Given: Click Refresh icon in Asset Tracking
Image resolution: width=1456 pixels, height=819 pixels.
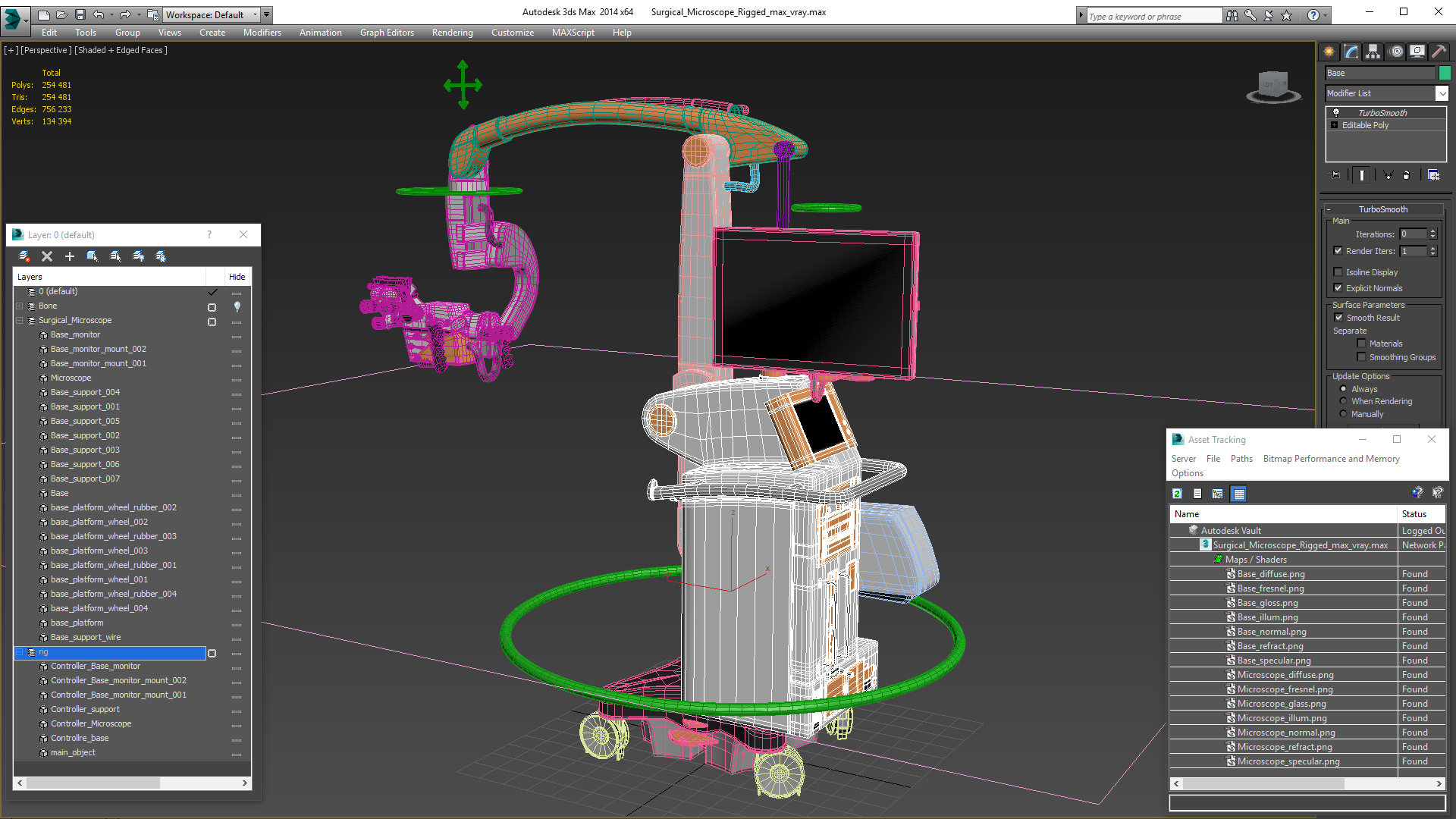Looking at the screenshot, I should pos(1177,494).
